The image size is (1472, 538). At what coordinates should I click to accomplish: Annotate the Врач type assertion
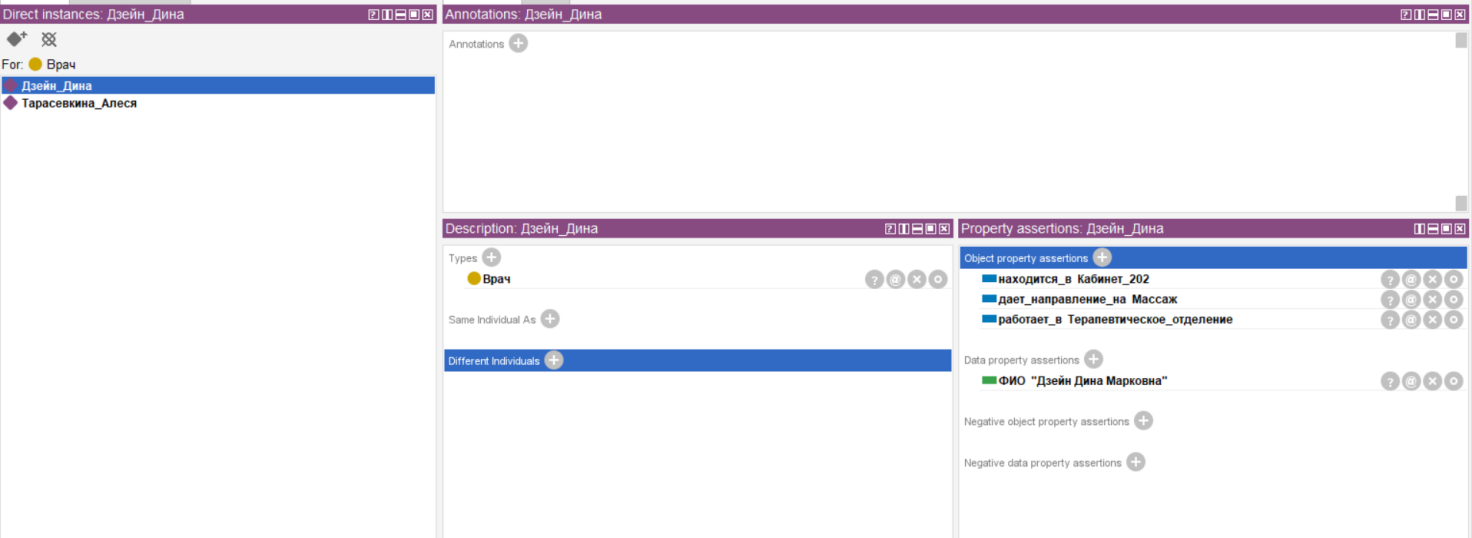point(895,280)
